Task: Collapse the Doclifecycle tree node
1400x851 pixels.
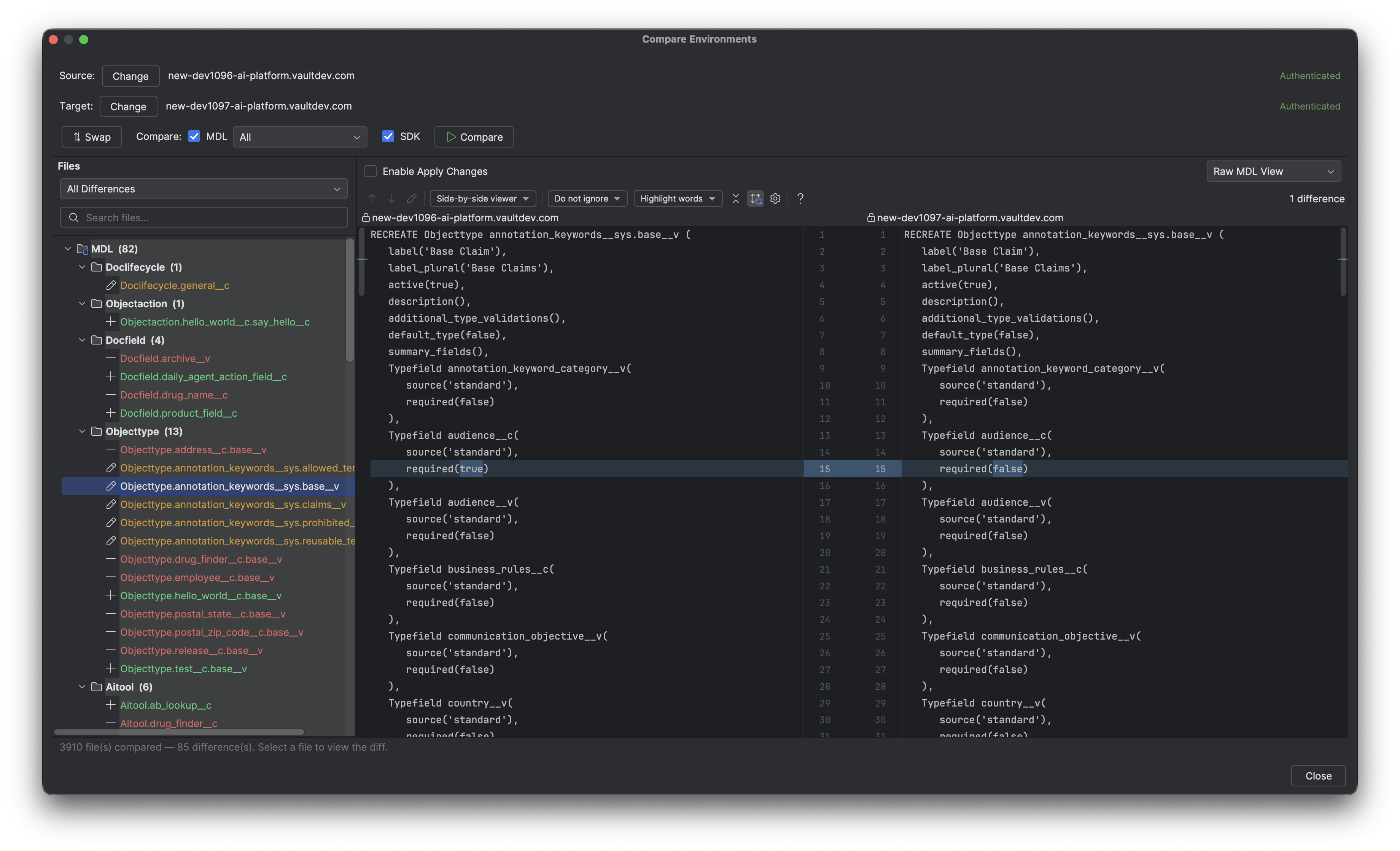Action: [82, 267]
